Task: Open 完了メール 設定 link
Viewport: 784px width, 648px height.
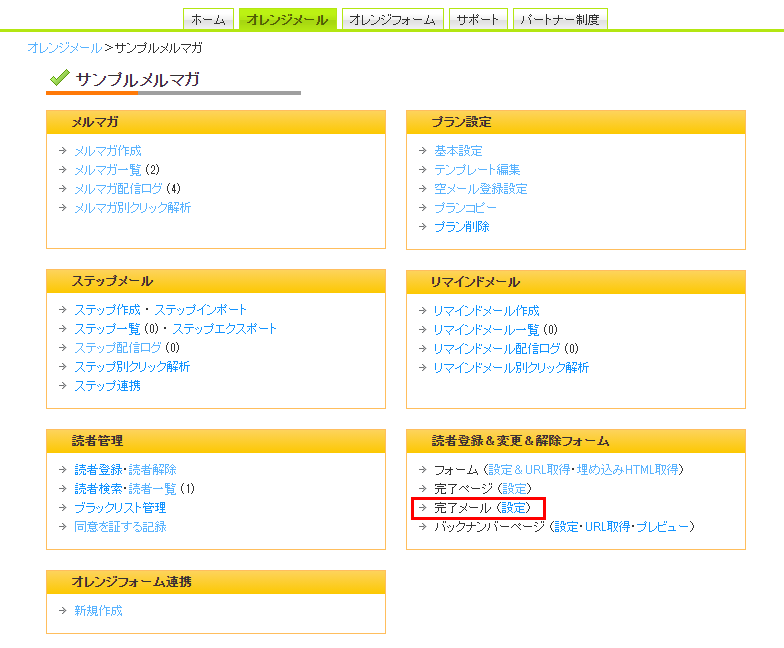Action: click(514, 508)
